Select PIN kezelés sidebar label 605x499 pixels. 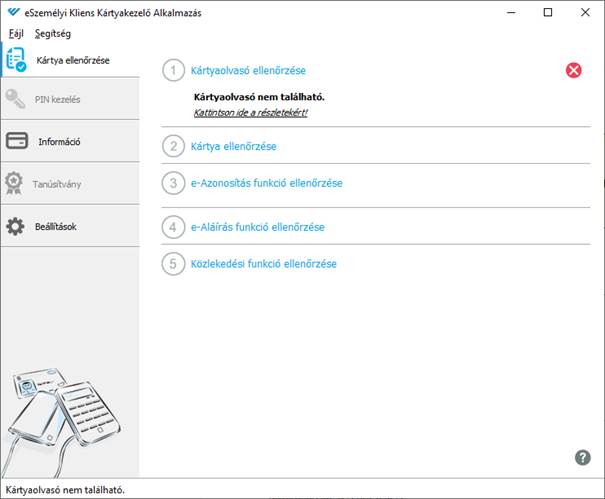click(x=57, y=100)
